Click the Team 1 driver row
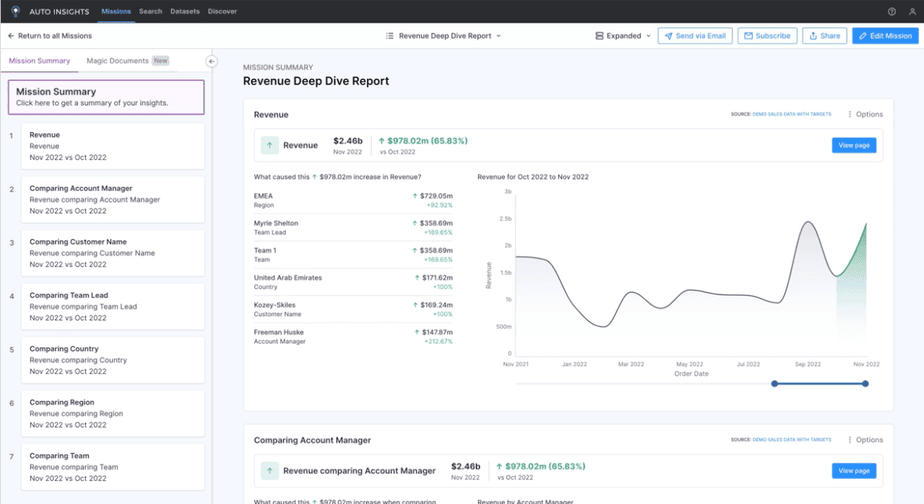924x504 pixels. pos(353,255)
